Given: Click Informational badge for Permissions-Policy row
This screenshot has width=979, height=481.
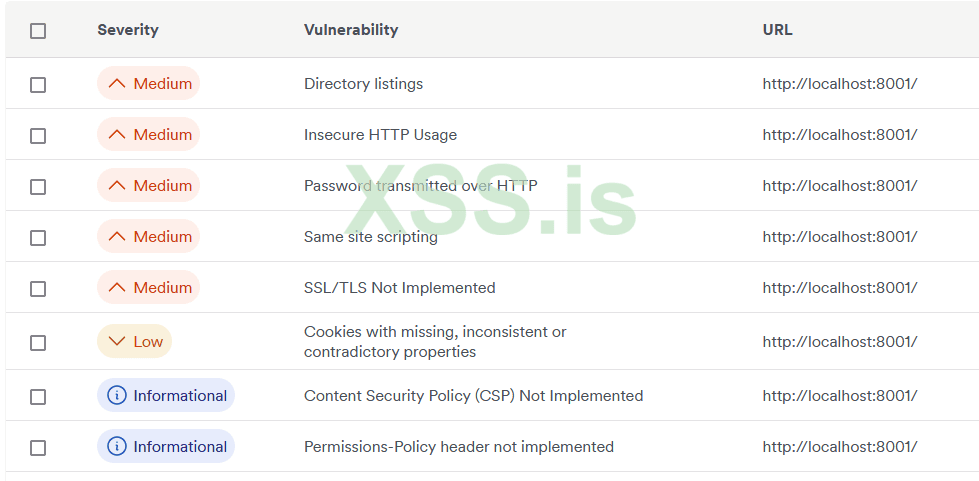Looking at the screenshot, I should click(x=166, y=447).
